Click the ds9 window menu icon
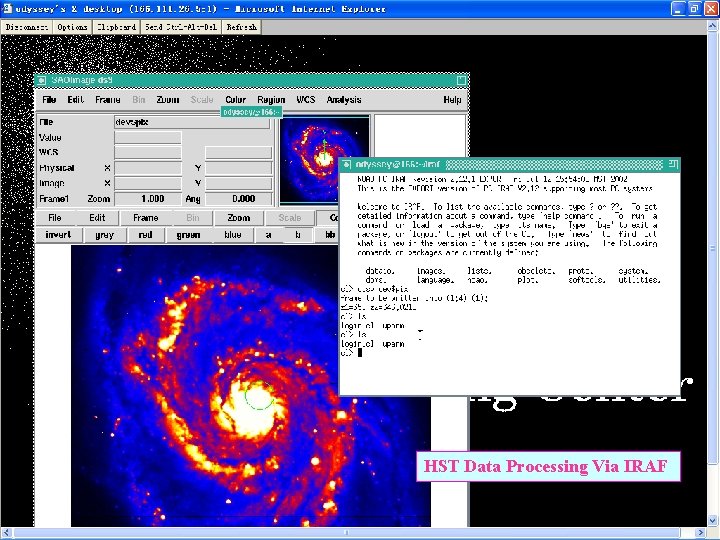Screen dimensions: 720x540 tap(42, 80)
